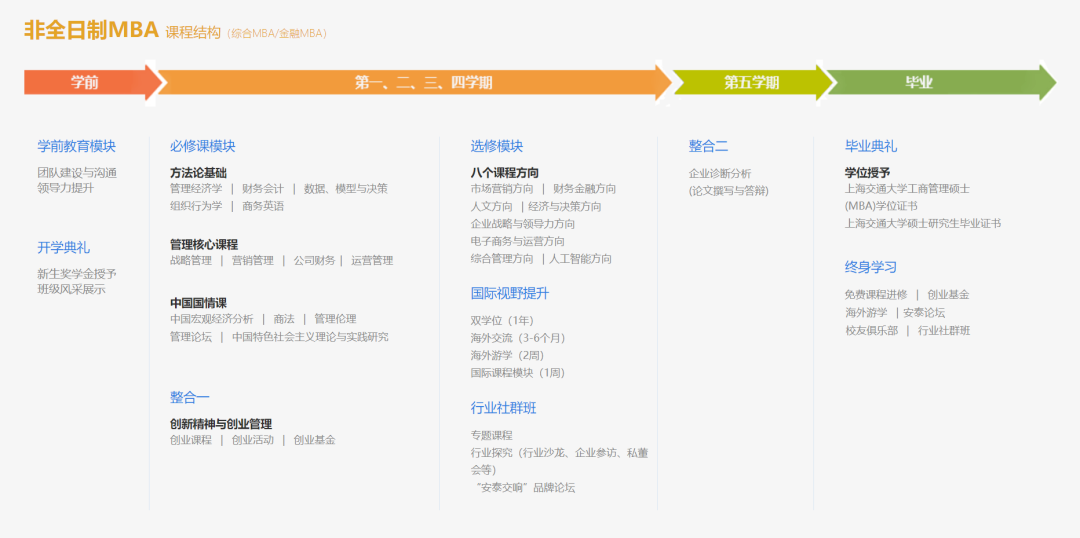Click the 整合二 heading
The height and width of the screenshot is (538, 1080).
coord(708,146)
